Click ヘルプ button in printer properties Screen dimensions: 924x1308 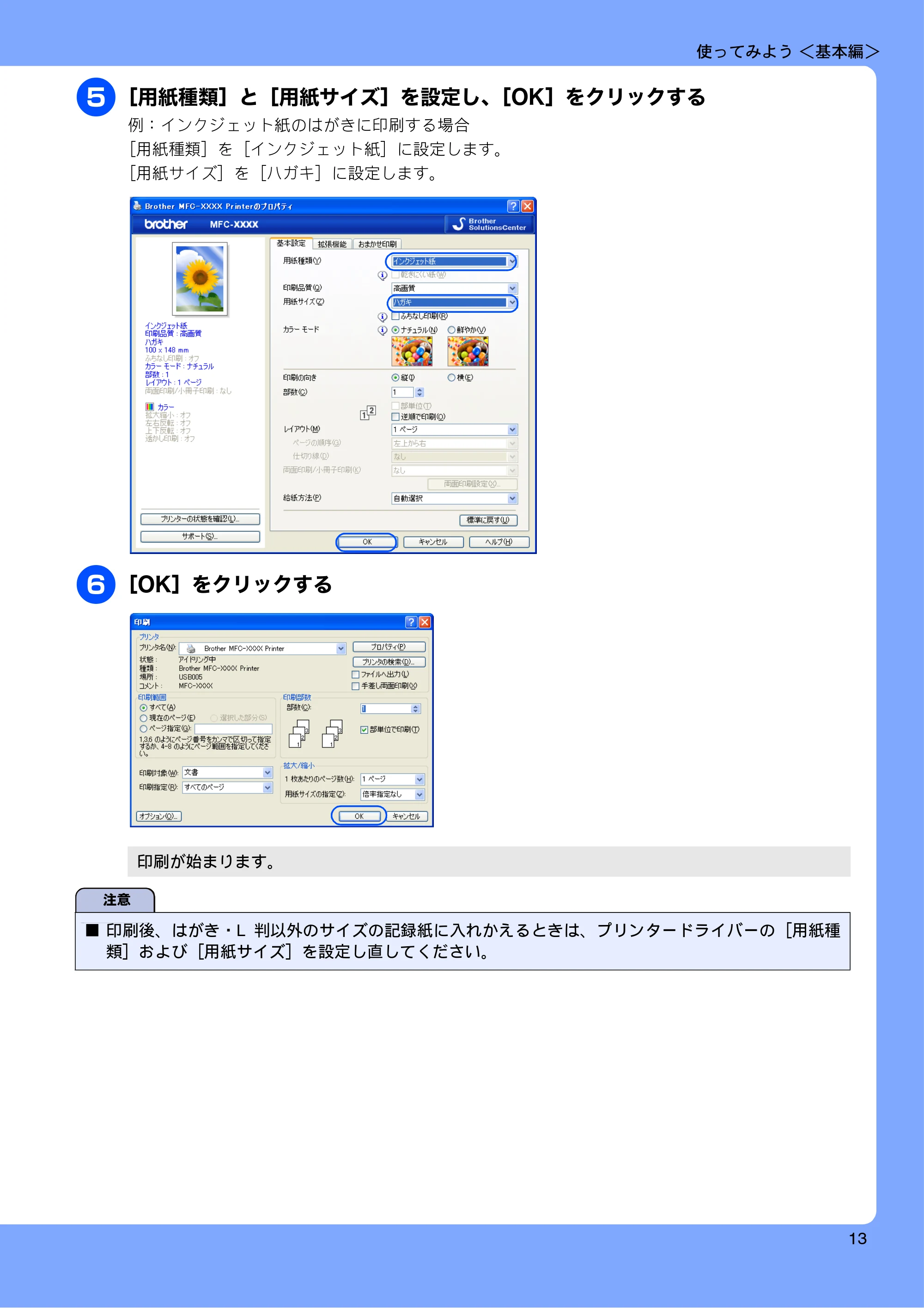tap(499, 542)
